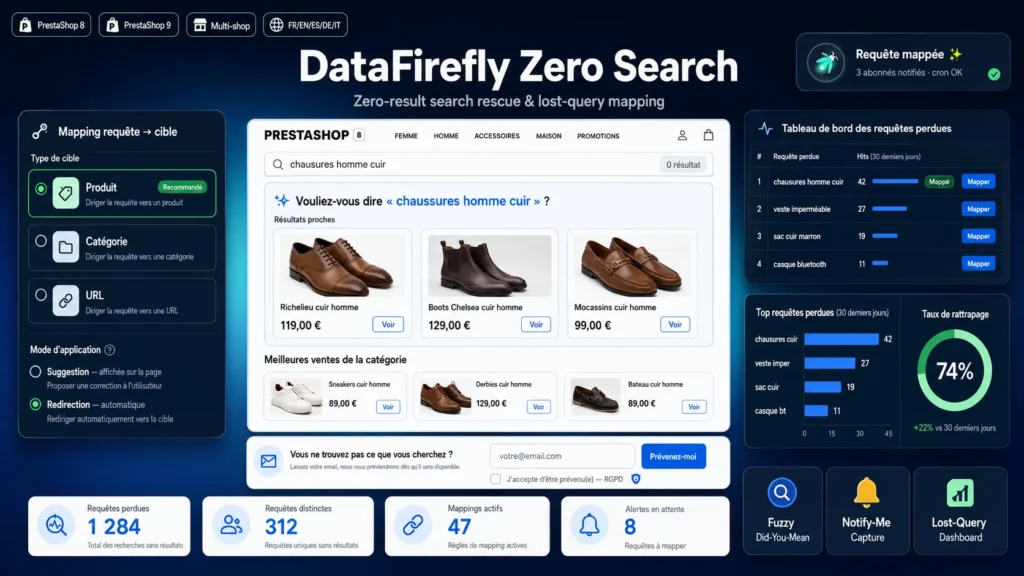This screenshot has height=576, width=1024.
Task: Click the Produit tag icon
Action: point(66,193)
